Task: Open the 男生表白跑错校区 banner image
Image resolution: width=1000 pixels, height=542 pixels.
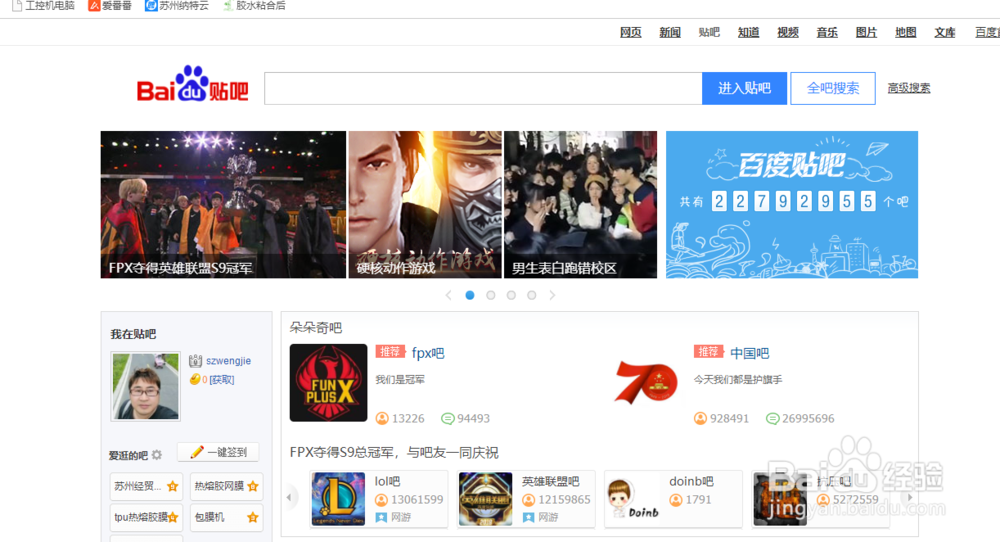Action: [x=580, y=205]
